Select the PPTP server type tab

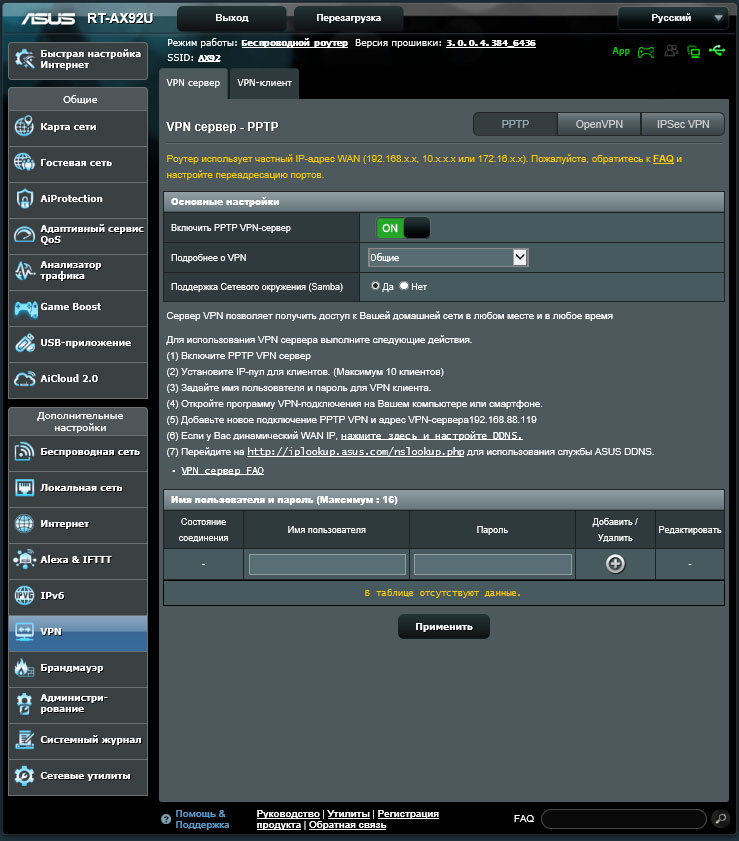point(515,124)
